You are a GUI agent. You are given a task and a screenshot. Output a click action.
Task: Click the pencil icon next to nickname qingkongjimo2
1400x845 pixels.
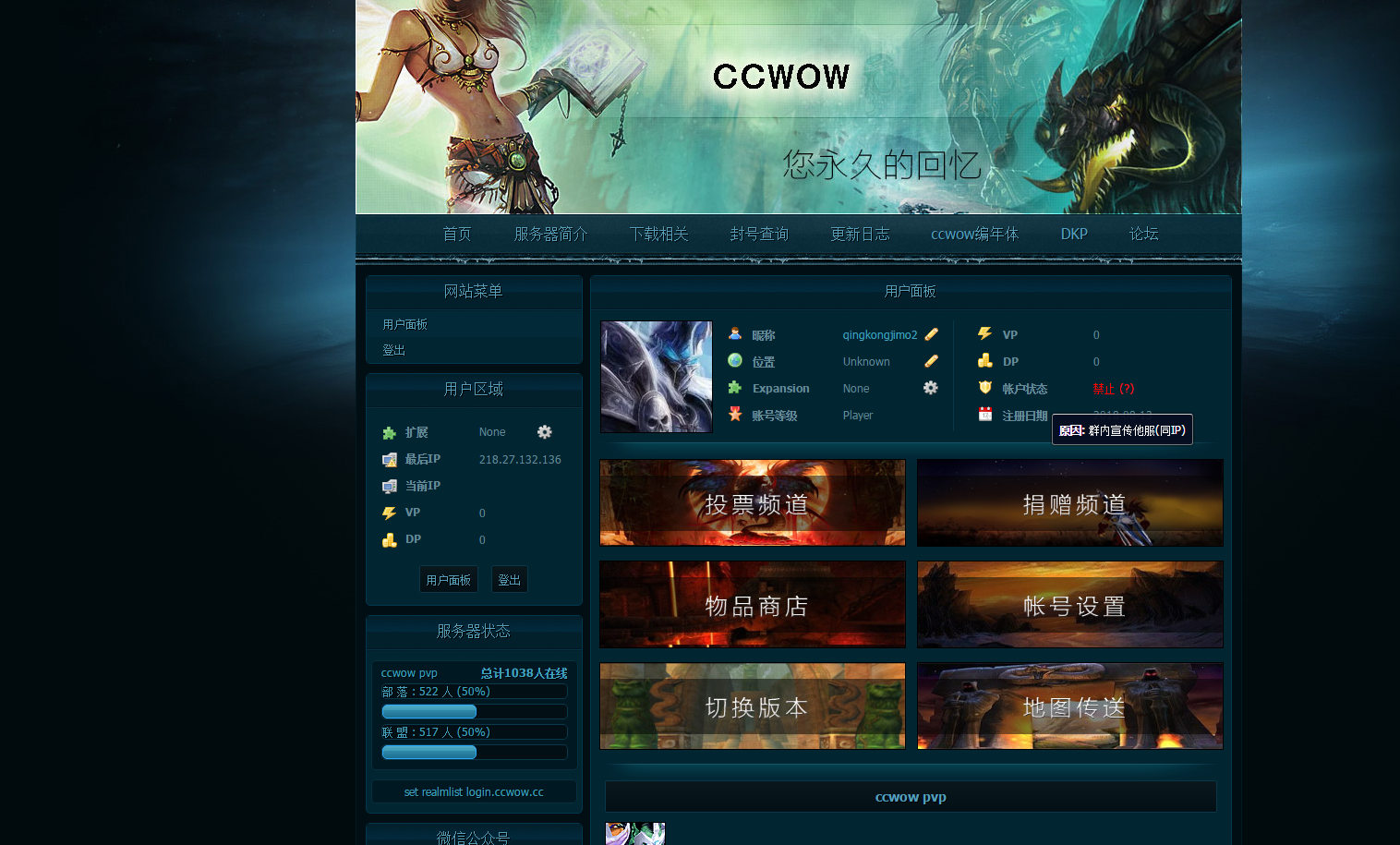point(931,334)
